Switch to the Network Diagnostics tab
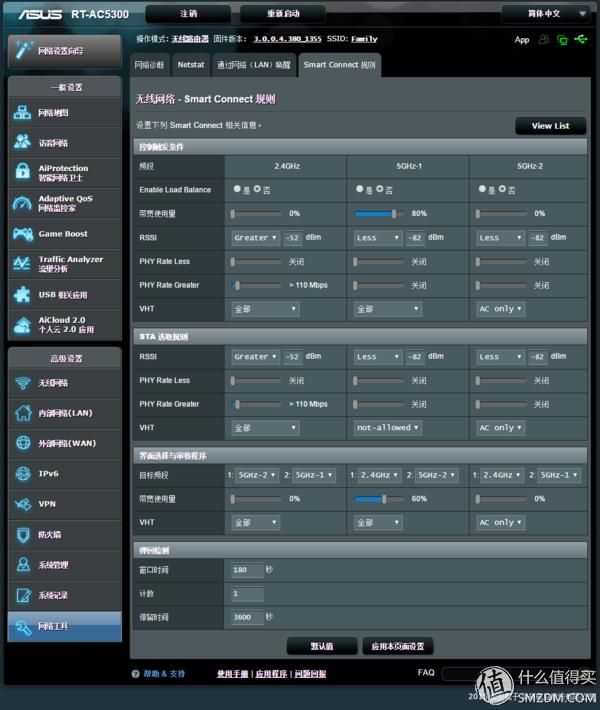The width and height of the screenshot is (600, 710). [x=149, y=65]
